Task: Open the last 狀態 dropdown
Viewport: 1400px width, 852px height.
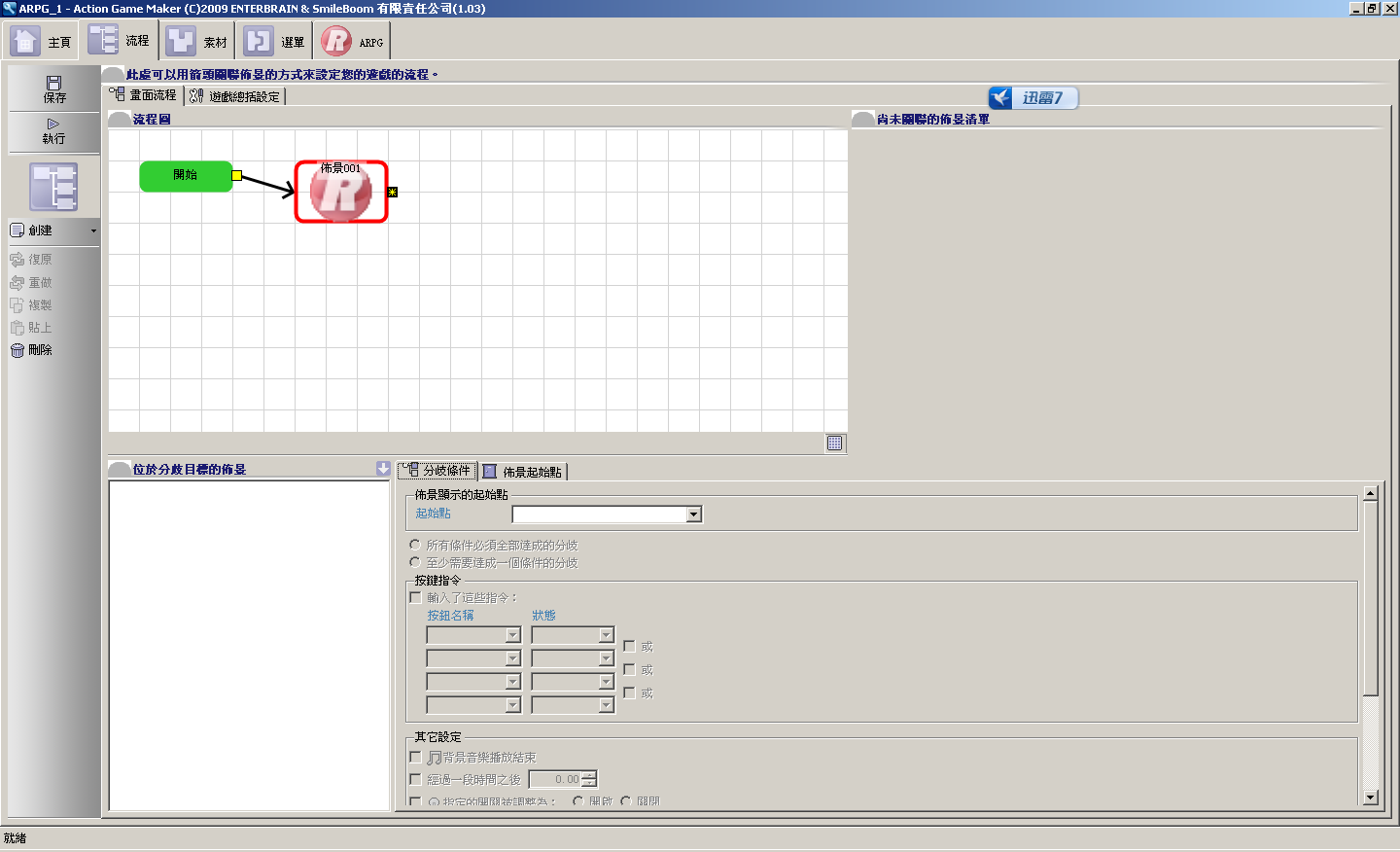Action: click(606, 705)
